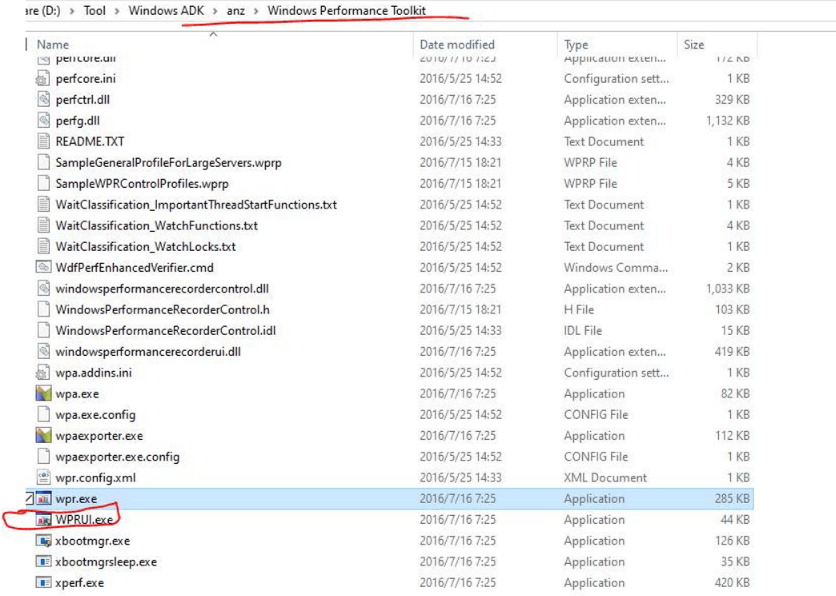Select the wpaexporter.exe.config file name
The width and height of the screenshot is (836, 596).
point(117,457)
